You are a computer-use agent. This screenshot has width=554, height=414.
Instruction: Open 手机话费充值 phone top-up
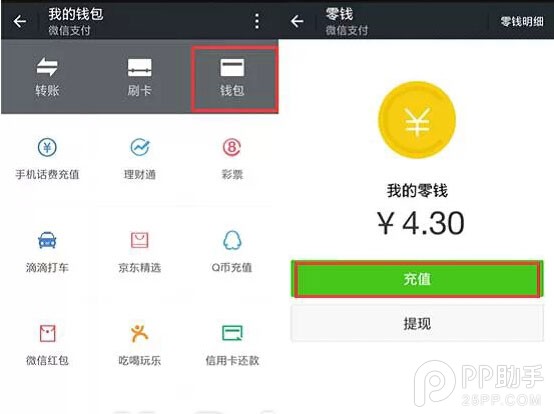pyautogui.click(x=47, y=159)
